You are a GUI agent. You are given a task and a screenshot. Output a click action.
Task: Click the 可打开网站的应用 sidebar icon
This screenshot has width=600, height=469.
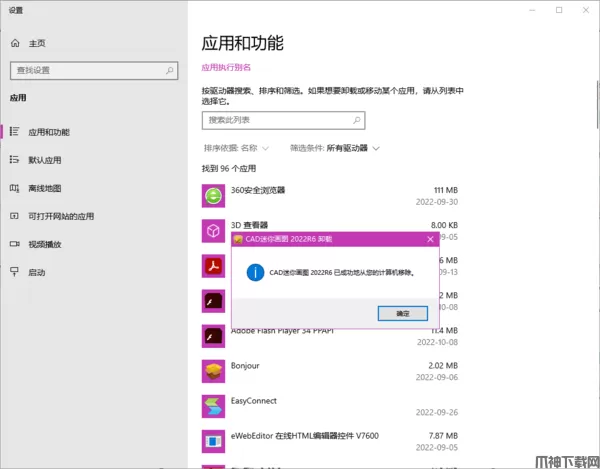point(14,216)
